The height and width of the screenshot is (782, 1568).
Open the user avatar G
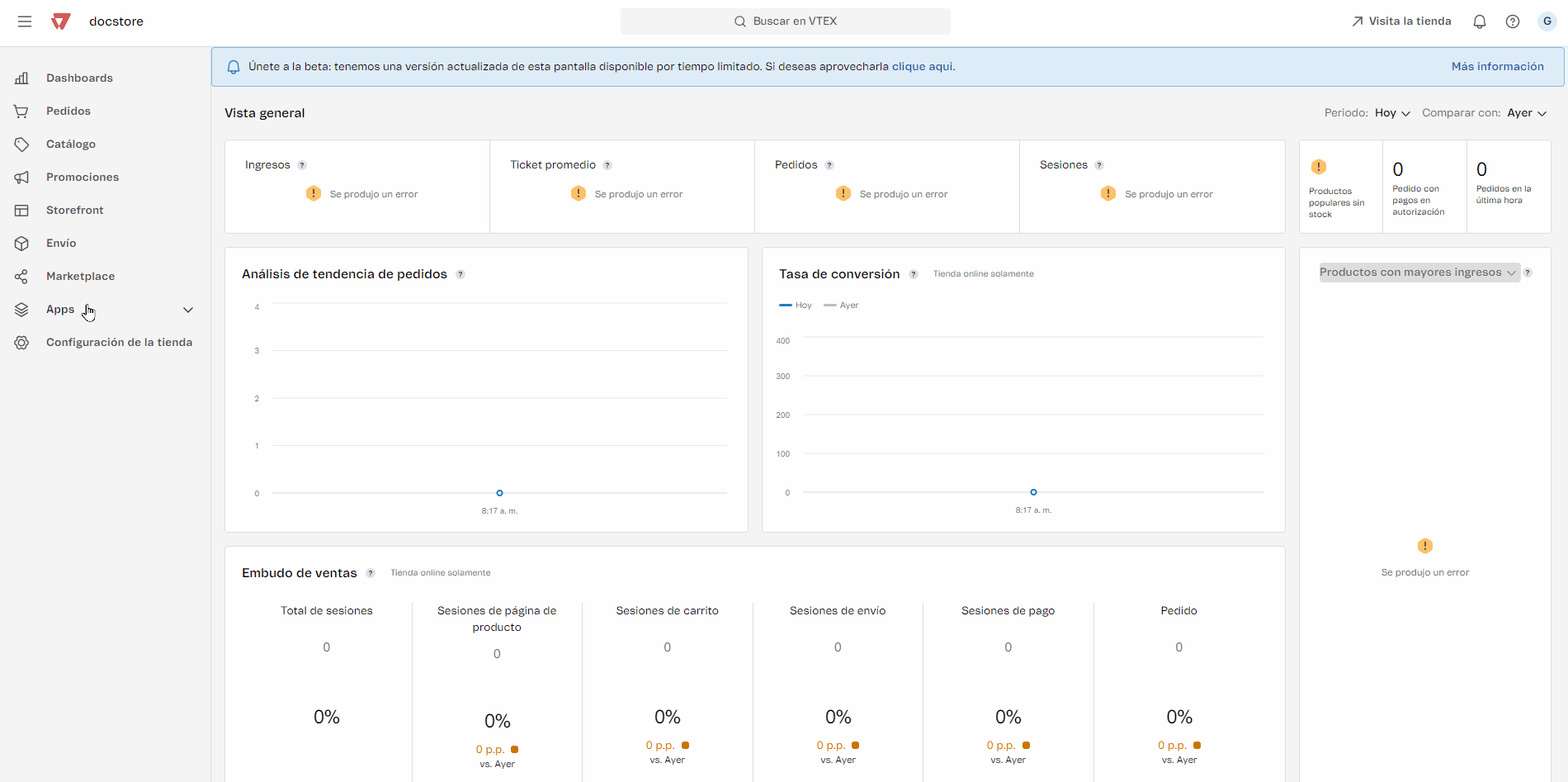pyautogui.click(x=1547, y=21)
